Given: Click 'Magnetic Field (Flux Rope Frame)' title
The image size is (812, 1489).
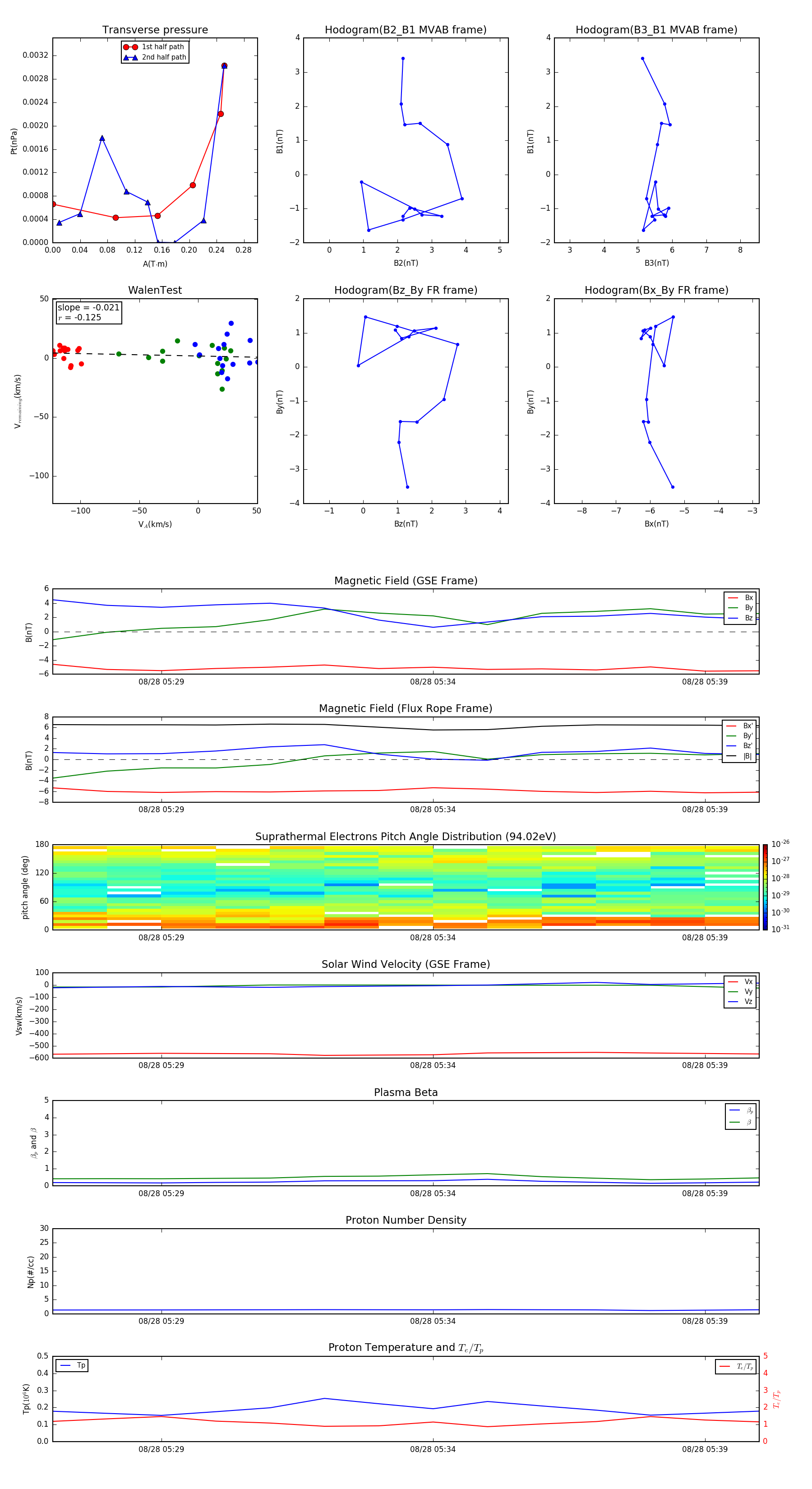Looking at the screenshot, I should (x=406, y=708).
